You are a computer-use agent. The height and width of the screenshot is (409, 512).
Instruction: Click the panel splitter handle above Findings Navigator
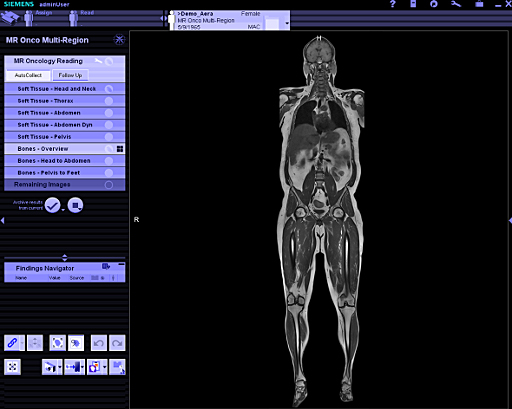point(65,258)
